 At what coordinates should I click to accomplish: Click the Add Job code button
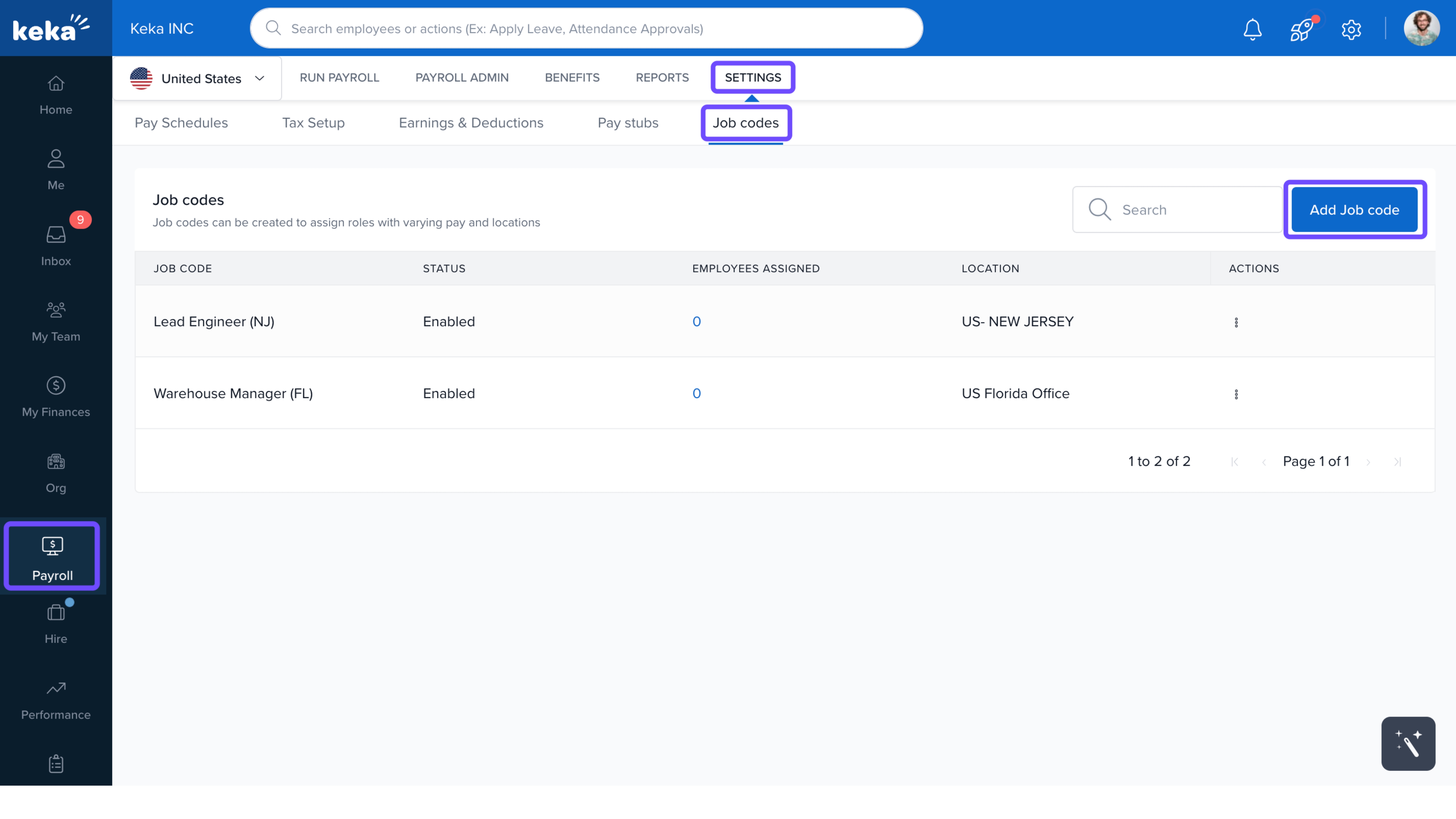click(x=1354, y=210)
